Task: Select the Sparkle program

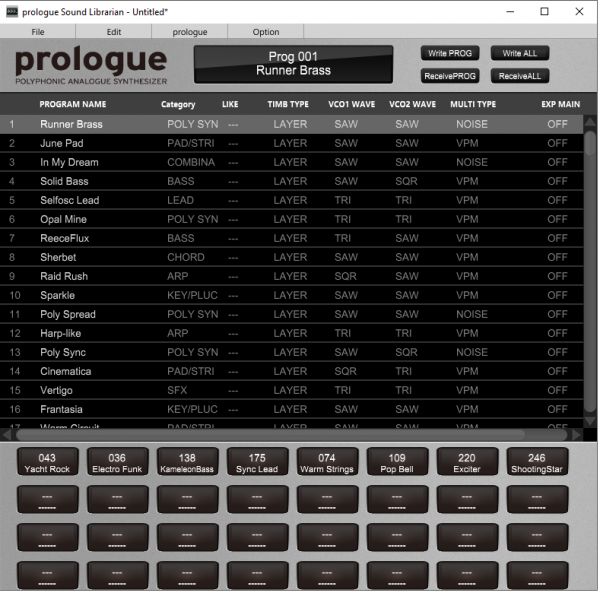Action: pyautogui.click(x=292, y=295)
